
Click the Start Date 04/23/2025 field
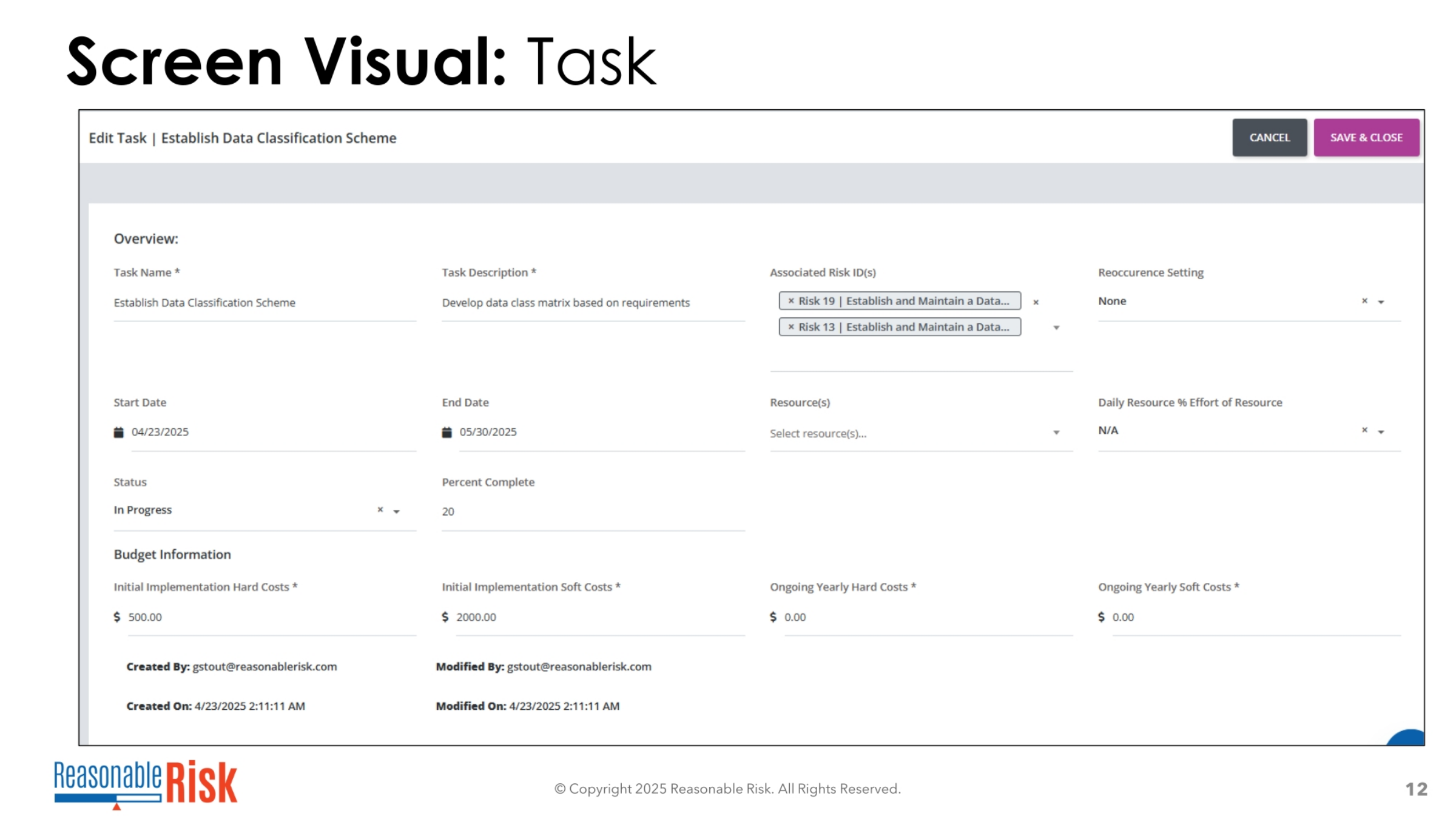[274, 433]
